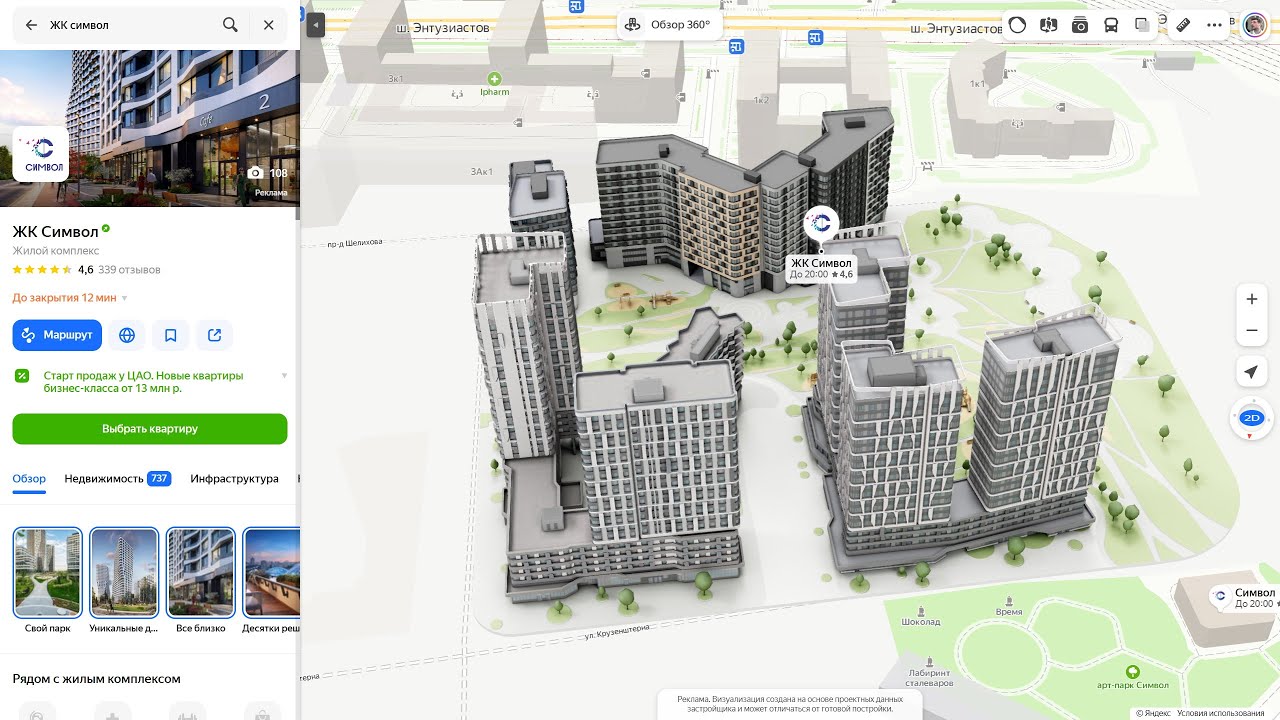Click the Ipharm pharmacy map marker
The width and height of the screenshot is (1280, 720).
(x=494, y=79)
